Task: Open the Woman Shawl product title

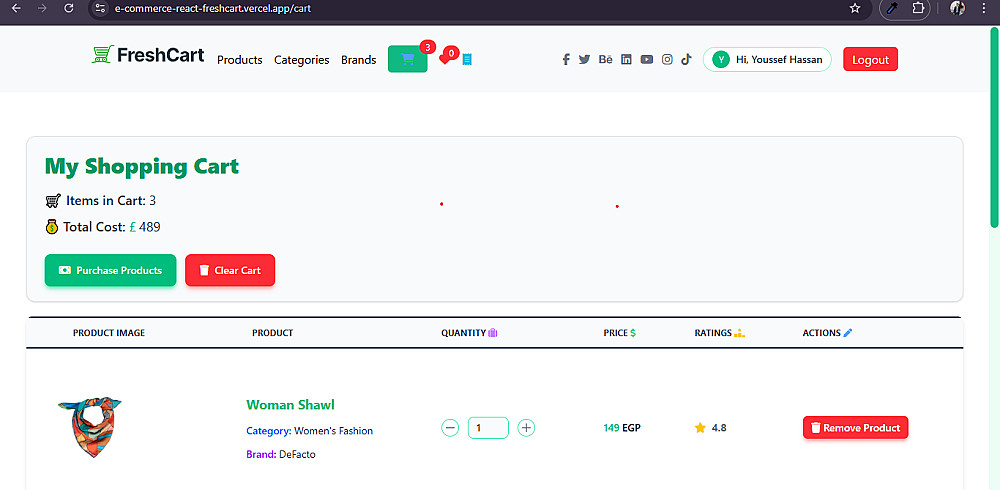Action: pos(290,405)
